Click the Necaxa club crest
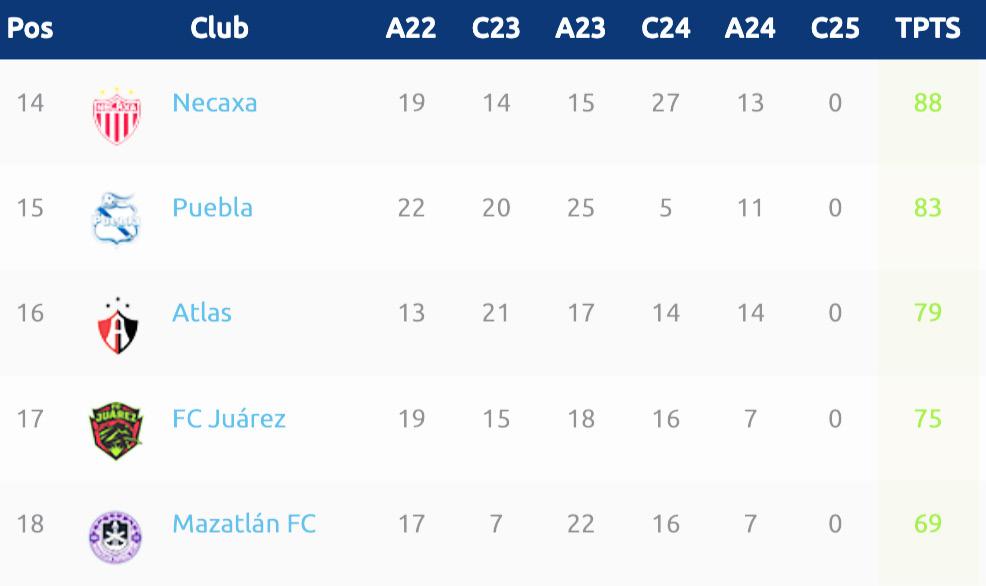This screenshot has width=986, height=586. [x=116, y=116]
